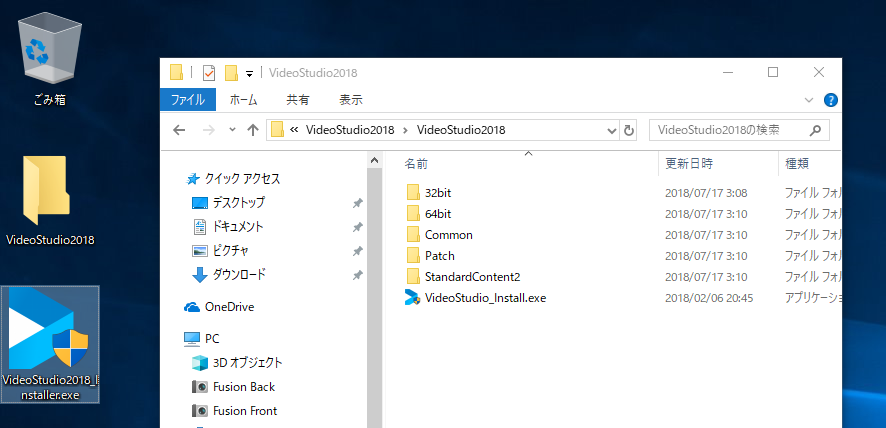Click the 2018/07/17 3:08 date cell
Image resolution: width=886 pixels, height=428 pixels.
(x=706, y=193)
